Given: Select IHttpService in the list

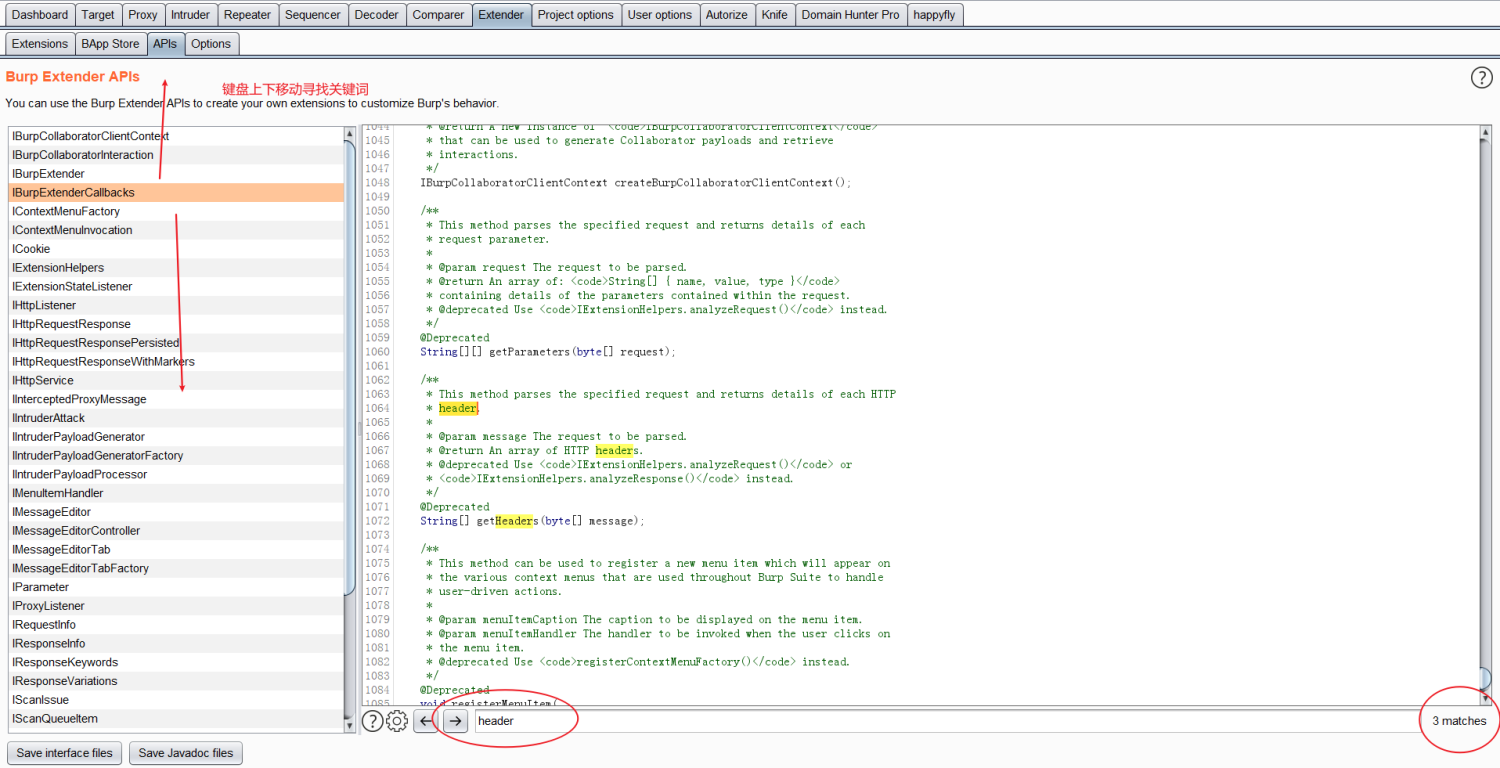Looking at the screenshot, I should click(x=176, y=380).
